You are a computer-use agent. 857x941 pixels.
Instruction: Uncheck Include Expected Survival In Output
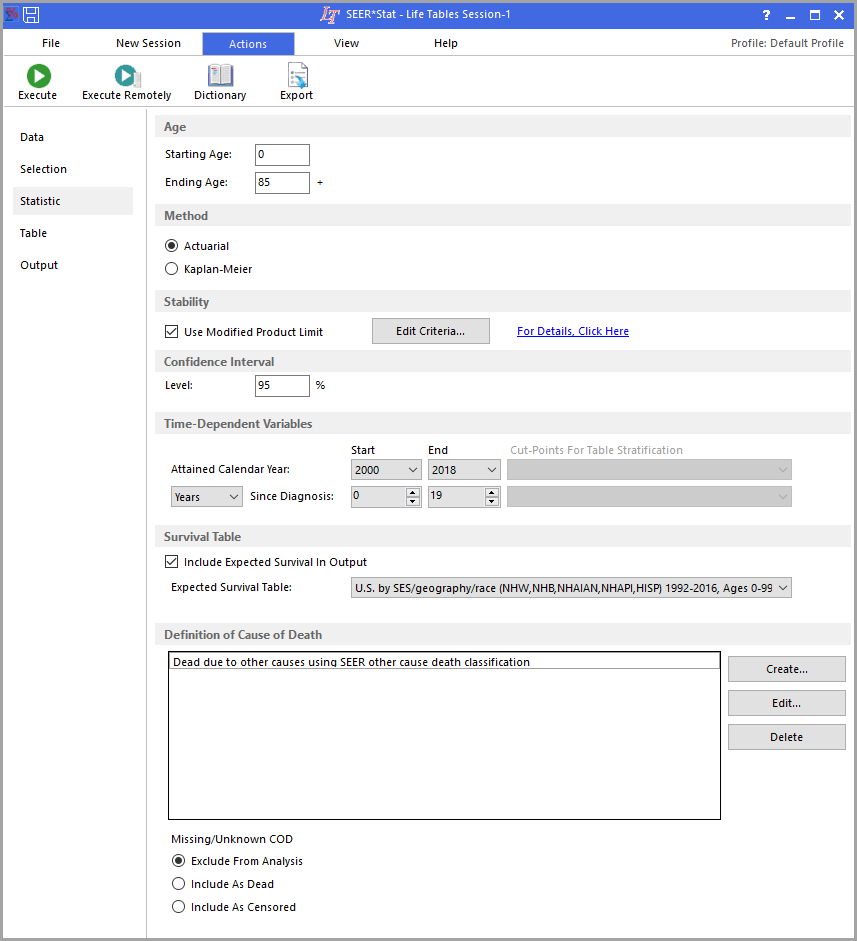171,561
